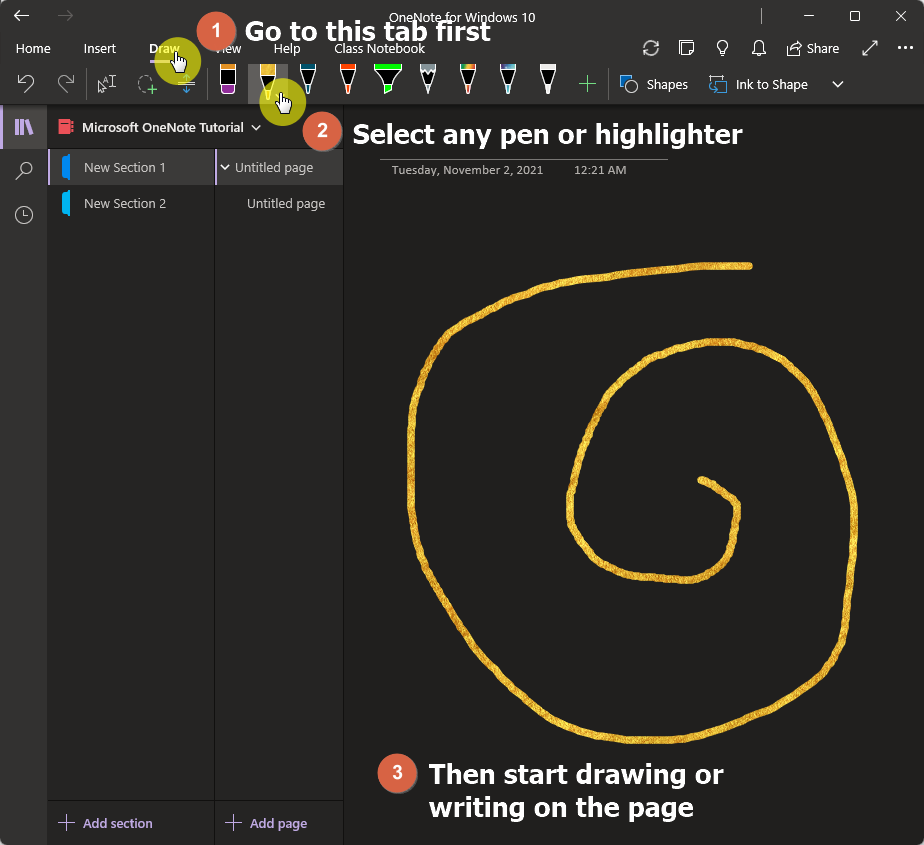Select New Section 2
The height and width of the screenshot is (845, 924).
131,203
